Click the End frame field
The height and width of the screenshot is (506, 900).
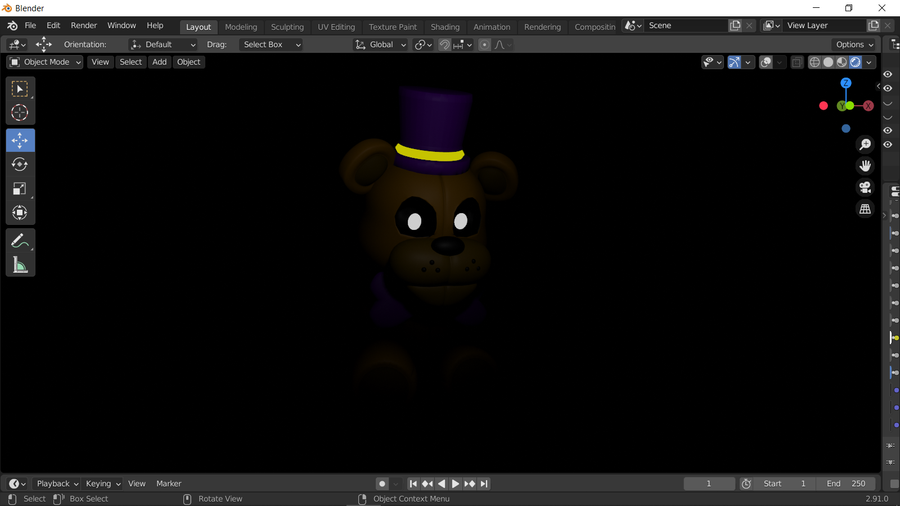846,484
